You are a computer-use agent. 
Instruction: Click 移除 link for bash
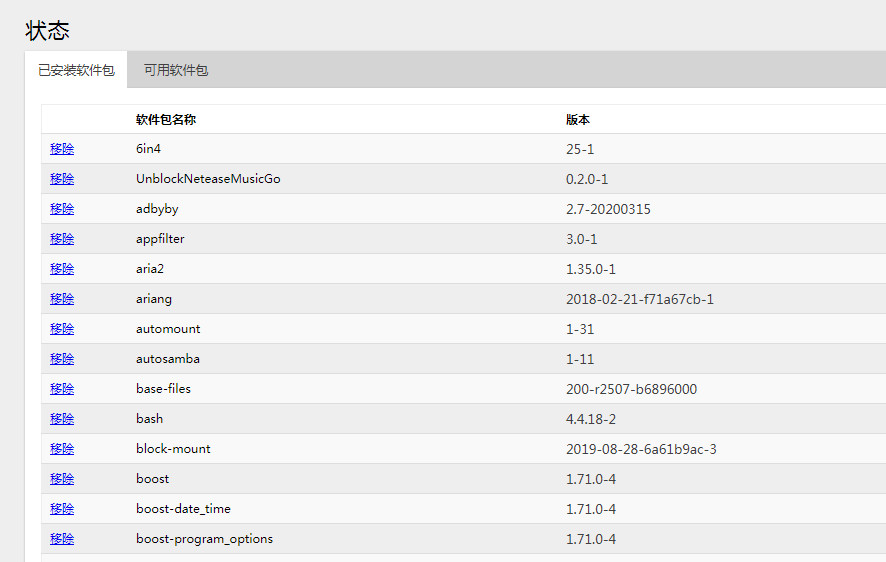pos(62,419)
